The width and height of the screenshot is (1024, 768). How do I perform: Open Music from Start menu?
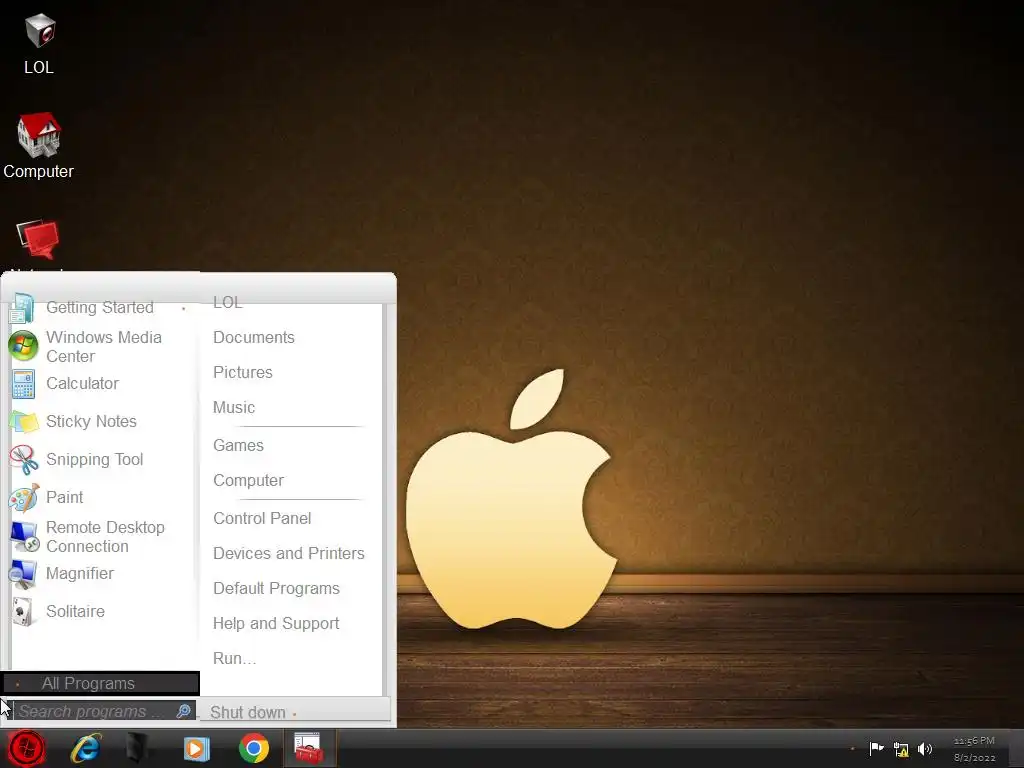[234, 408]
